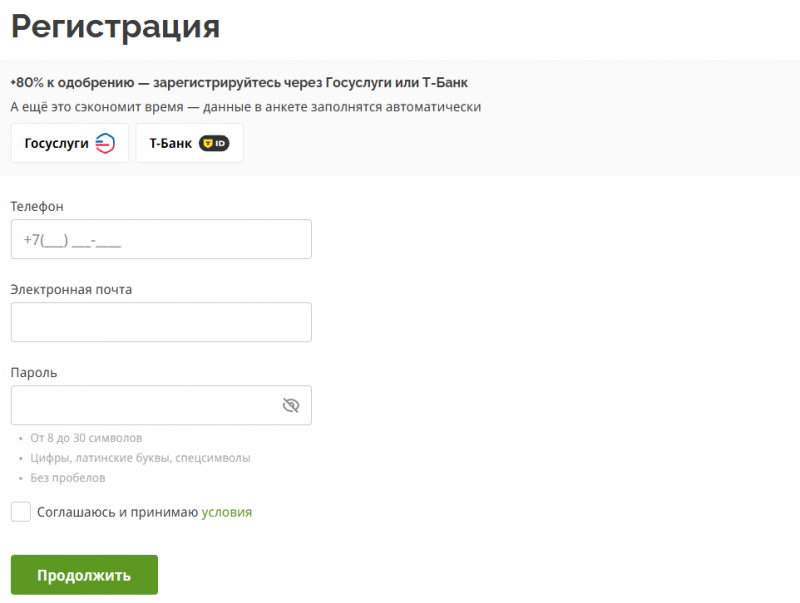Click the Соглашаюсь и принимаю label text

click(117, 512)
